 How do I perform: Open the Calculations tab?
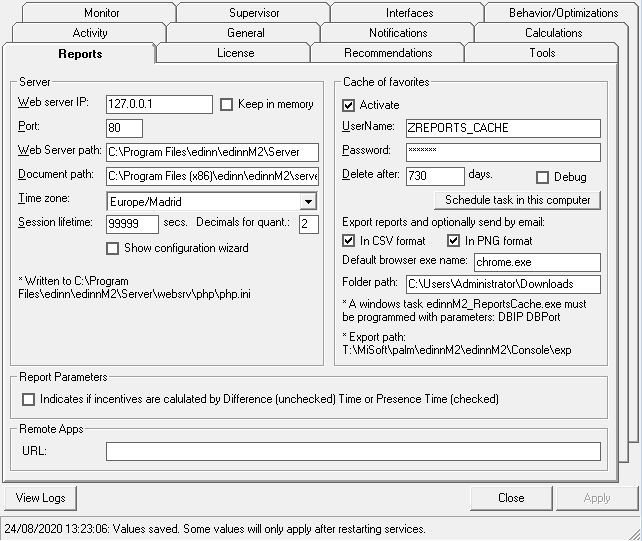click(x=552, y=33)
